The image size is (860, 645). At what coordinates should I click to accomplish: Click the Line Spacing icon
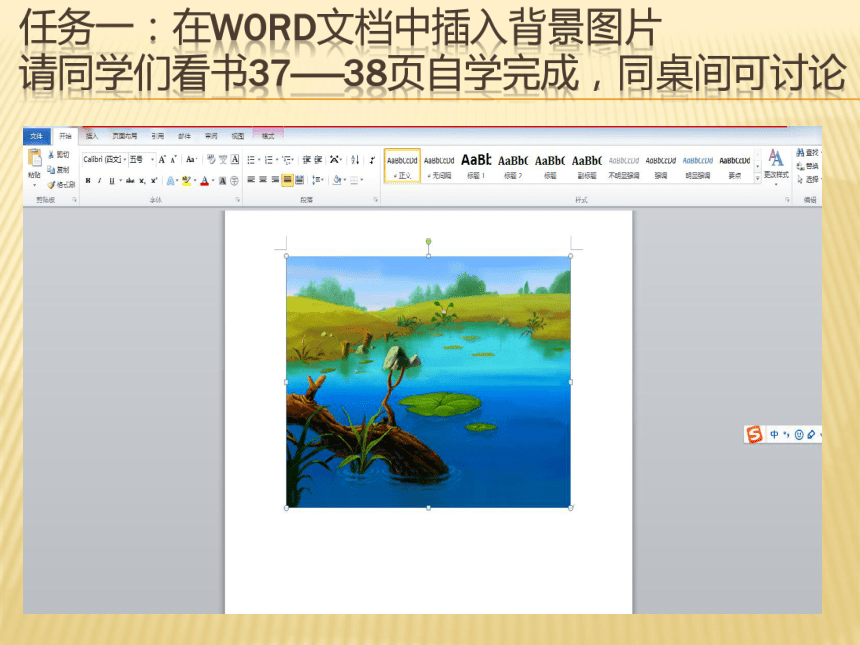316,179
